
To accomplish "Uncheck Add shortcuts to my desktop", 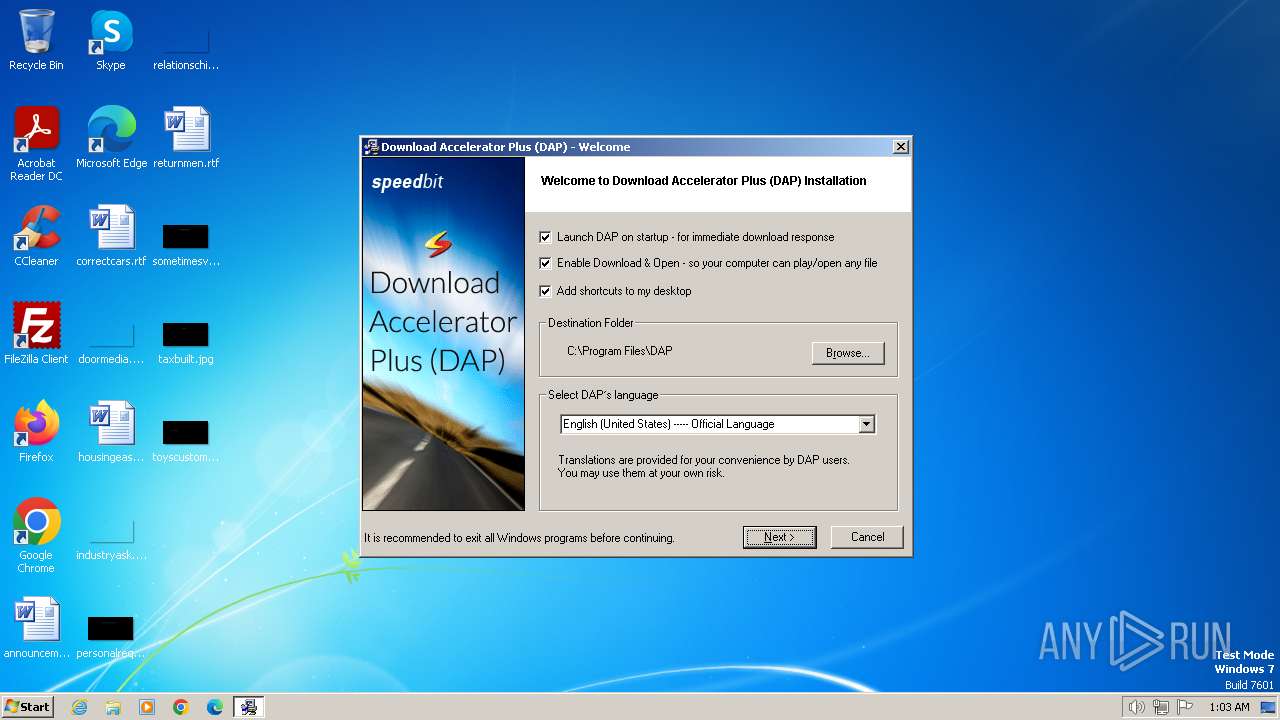I will click(545, 291).
